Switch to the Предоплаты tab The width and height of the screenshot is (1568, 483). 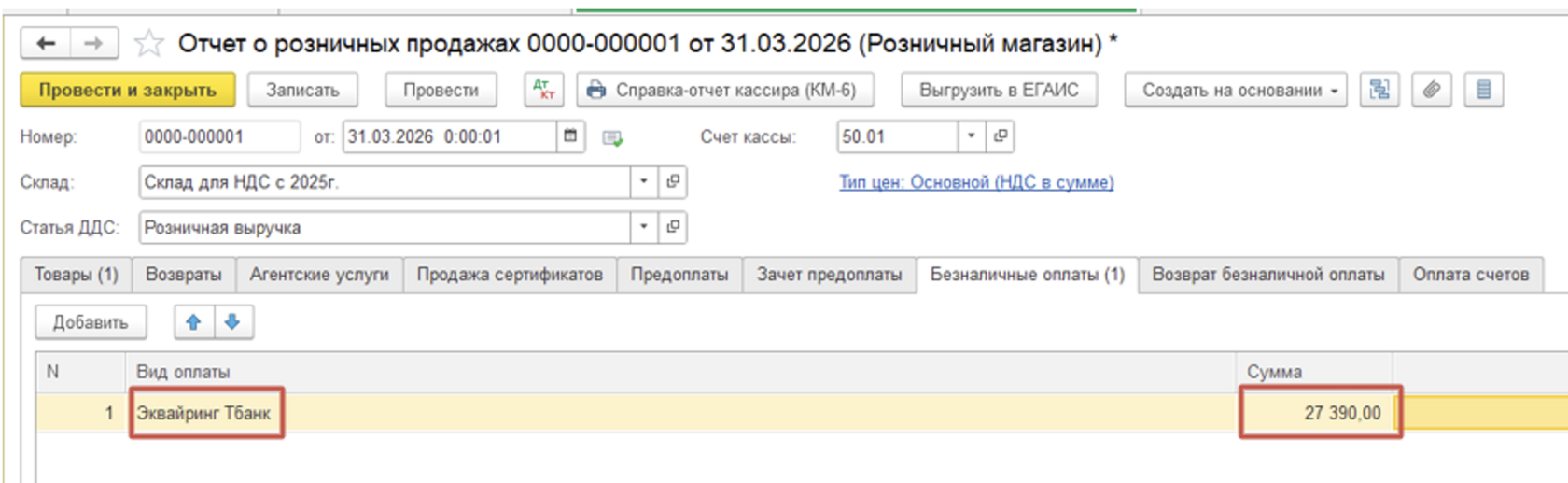coord(679,275)
